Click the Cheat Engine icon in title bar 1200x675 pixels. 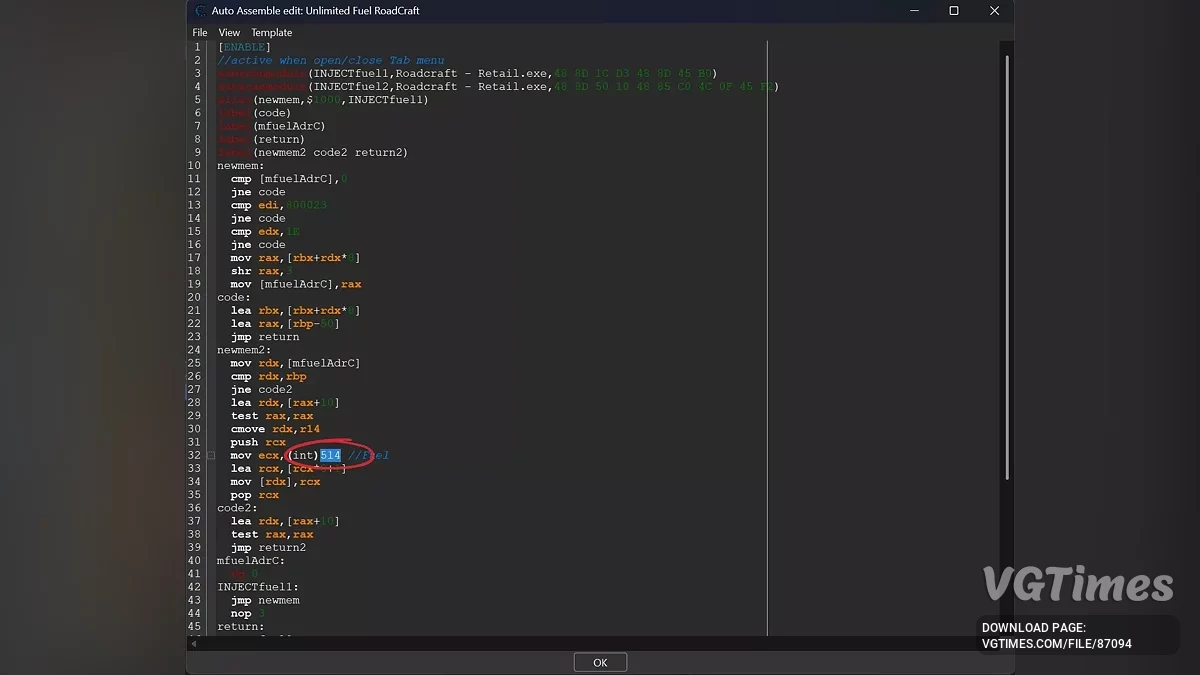tap(200, 11)
